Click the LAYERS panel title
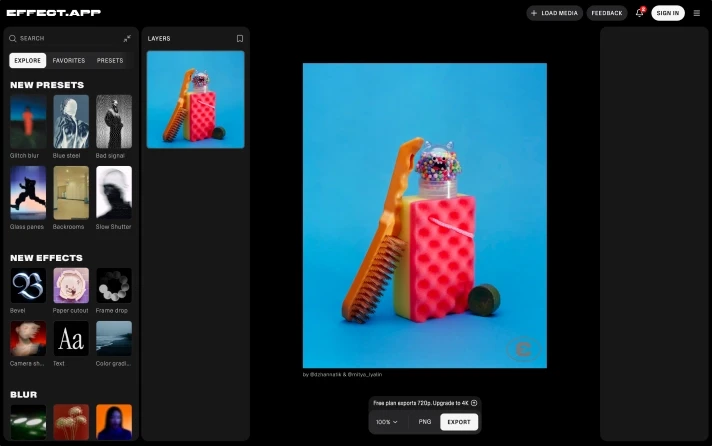The width and height of the screenshot is (712, 446). tap(159, 39)
